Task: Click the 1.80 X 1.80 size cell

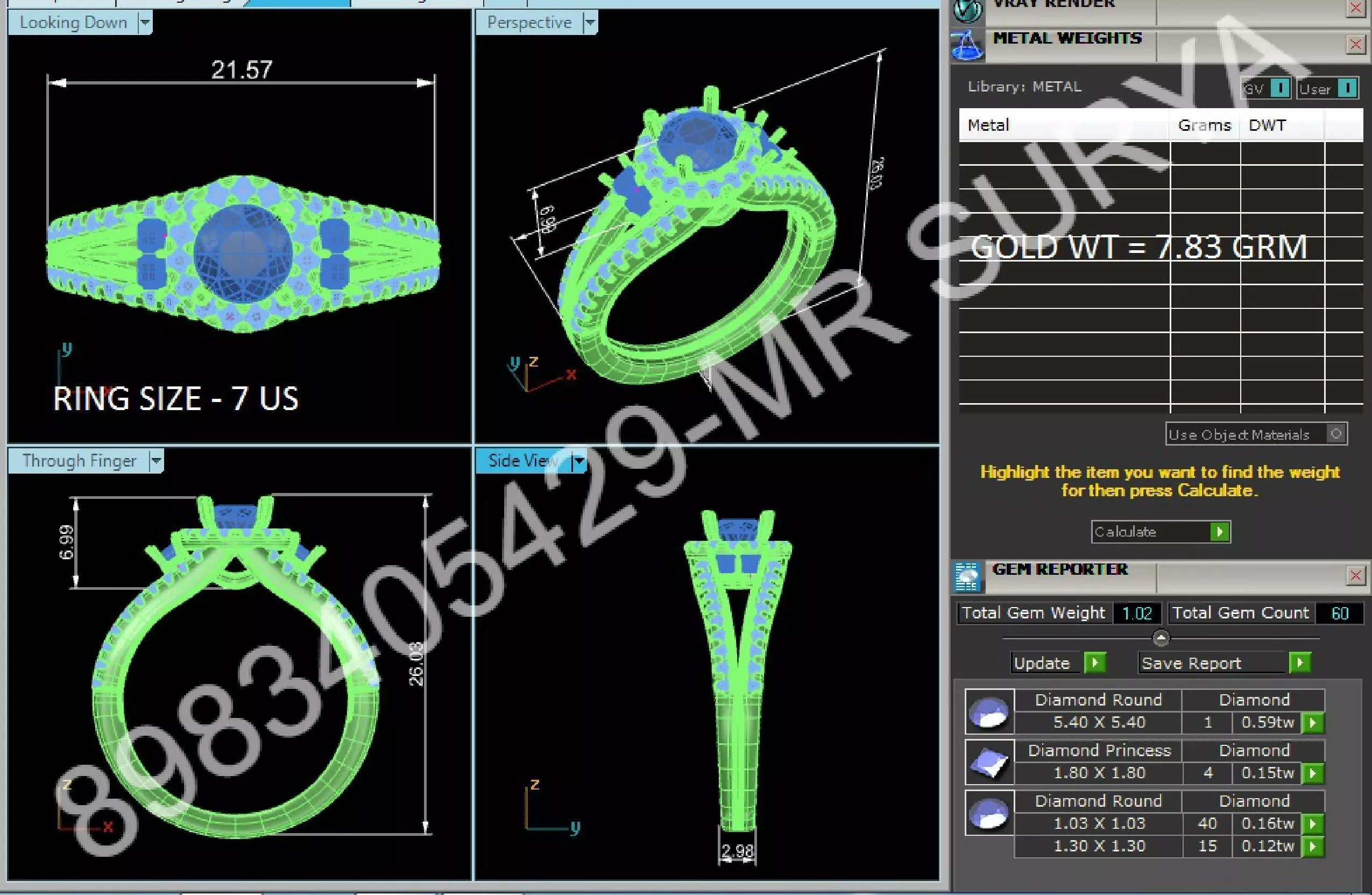Action: coord(1098,773)
